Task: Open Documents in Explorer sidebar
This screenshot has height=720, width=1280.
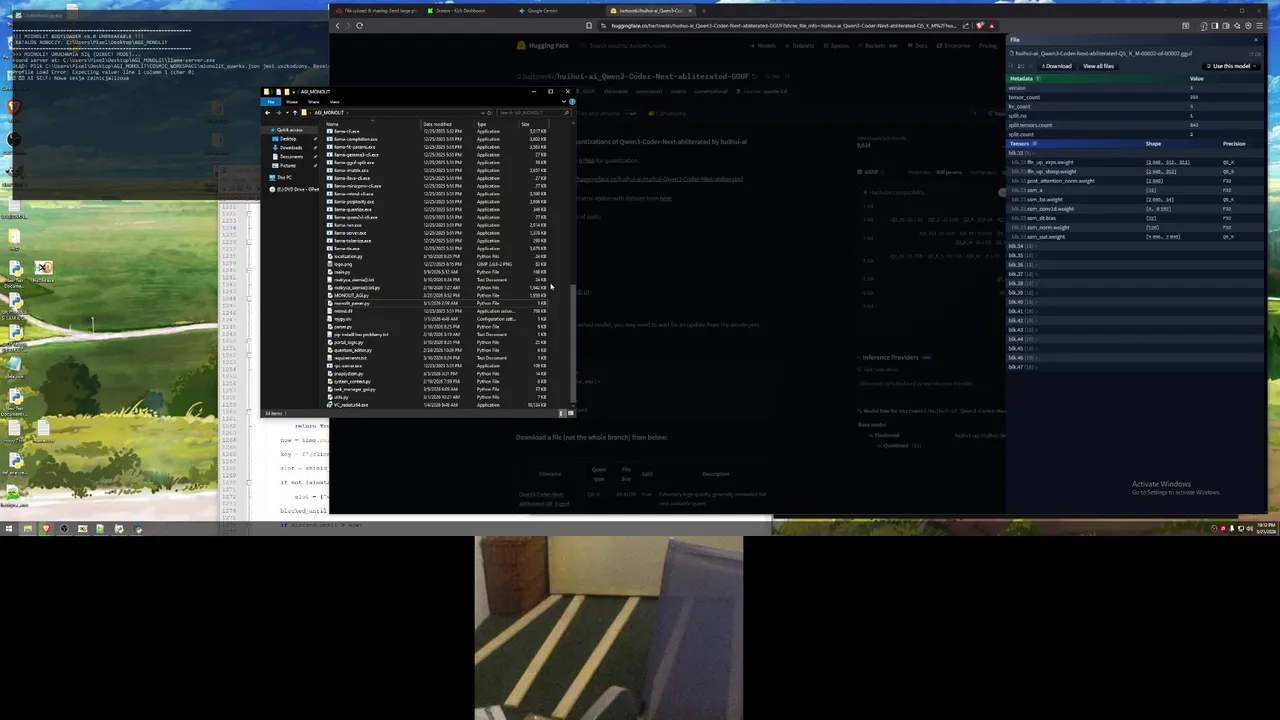Action: 291,157
